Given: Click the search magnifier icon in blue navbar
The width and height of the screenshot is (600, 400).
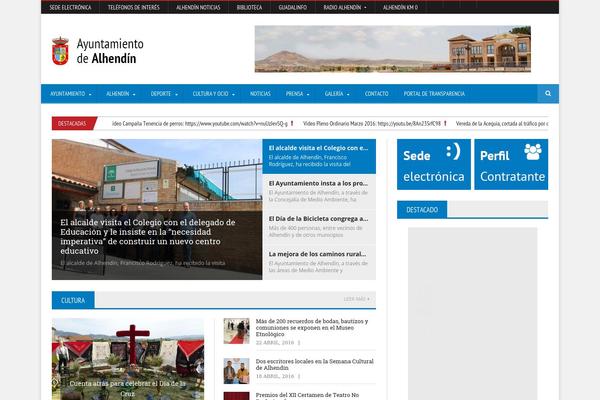Looking at the screenshot, I should [548, 93].
